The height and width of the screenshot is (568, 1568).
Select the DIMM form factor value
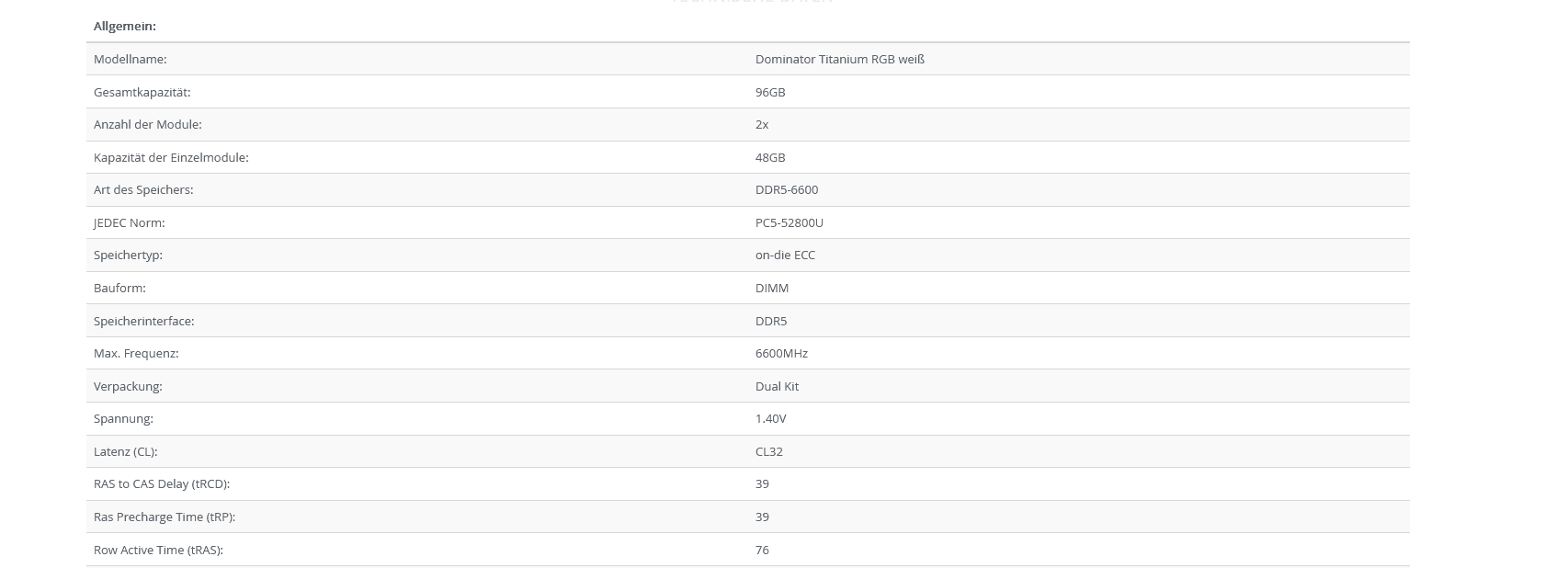(x=772, y=288)
